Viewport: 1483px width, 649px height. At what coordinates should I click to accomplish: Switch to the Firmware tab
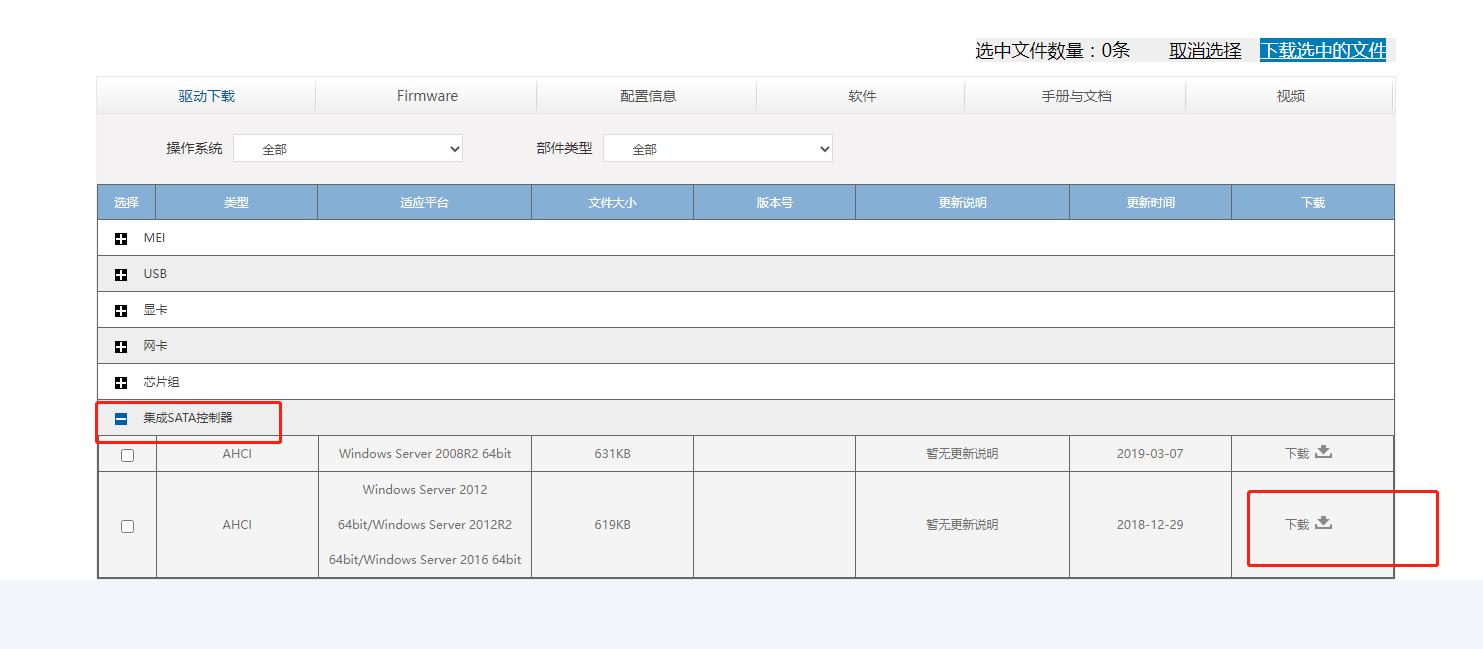[x=427, y=96]
